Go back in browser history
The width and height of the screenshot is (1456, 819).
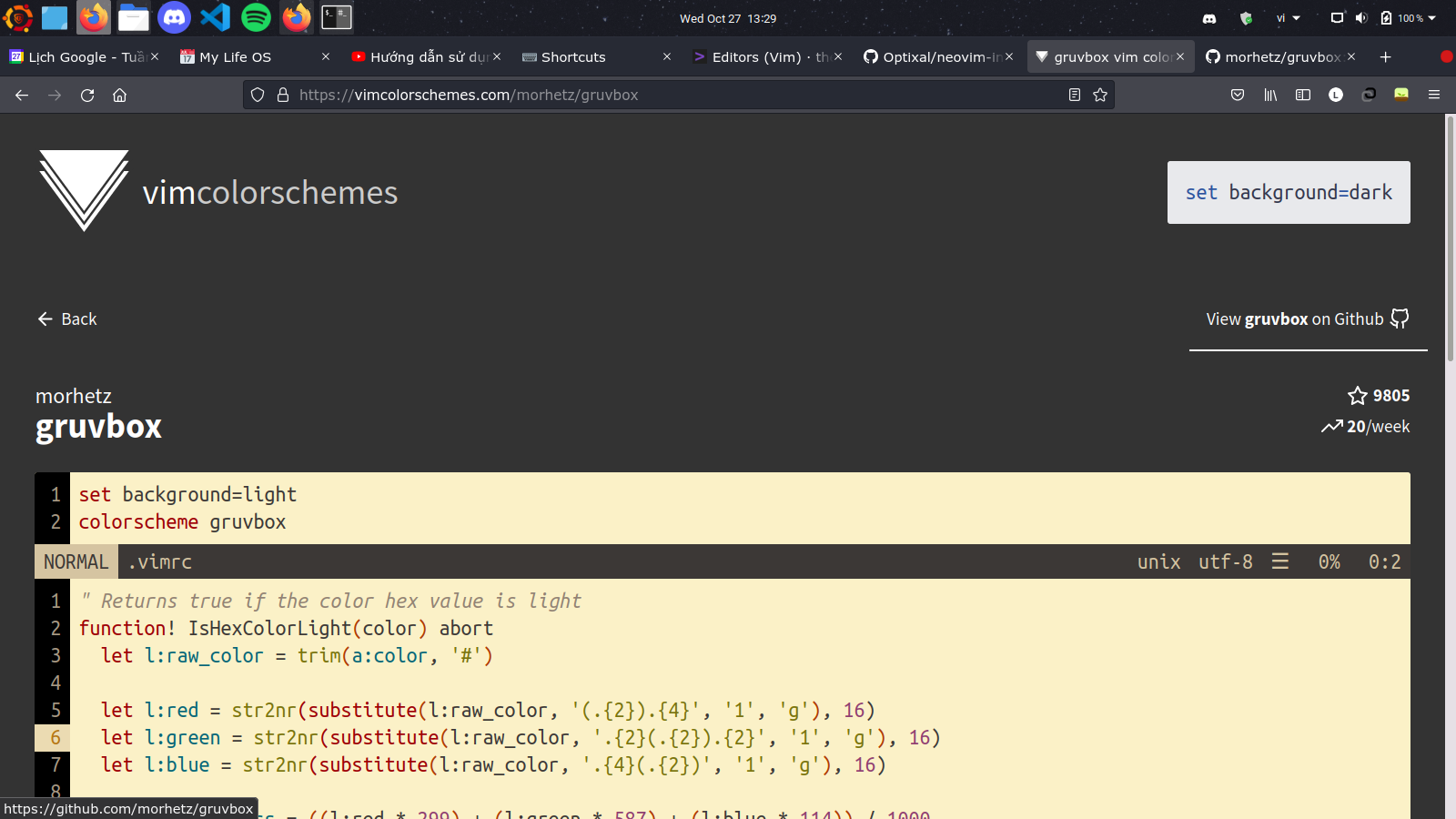[x=22, y=95]
